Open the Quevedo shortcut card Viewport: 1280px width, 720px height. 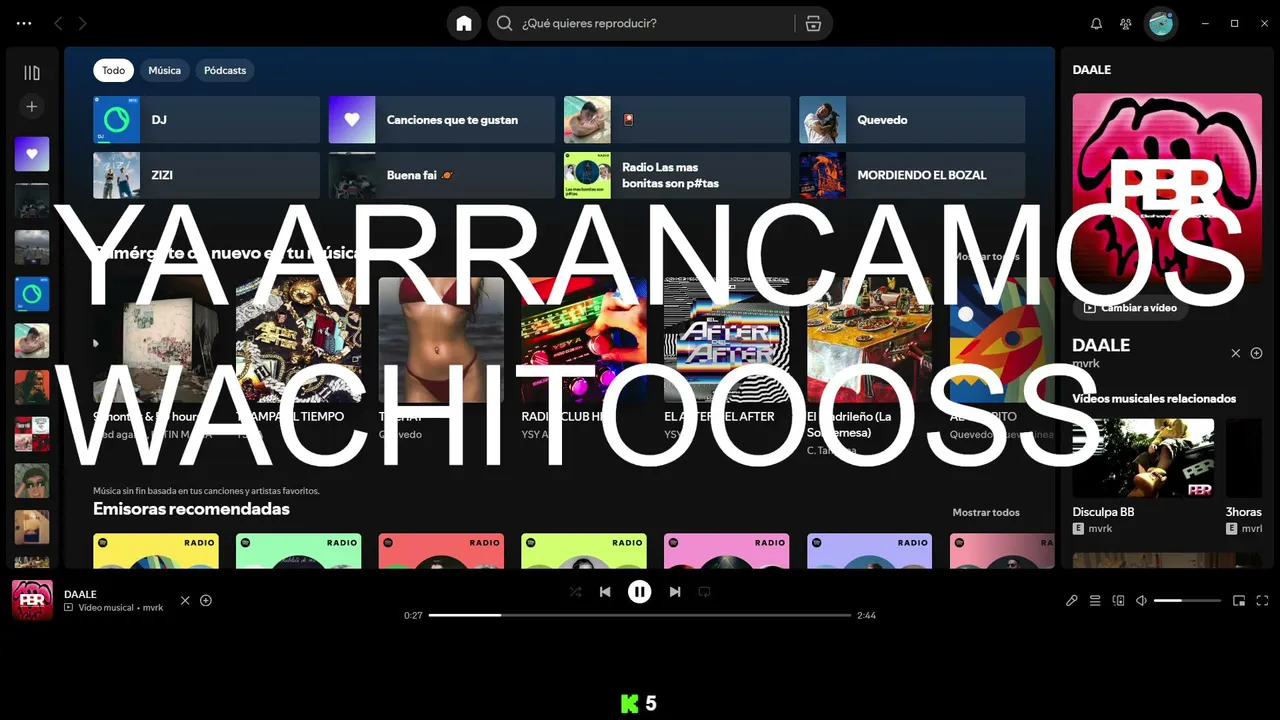click(x=912, y=119)
